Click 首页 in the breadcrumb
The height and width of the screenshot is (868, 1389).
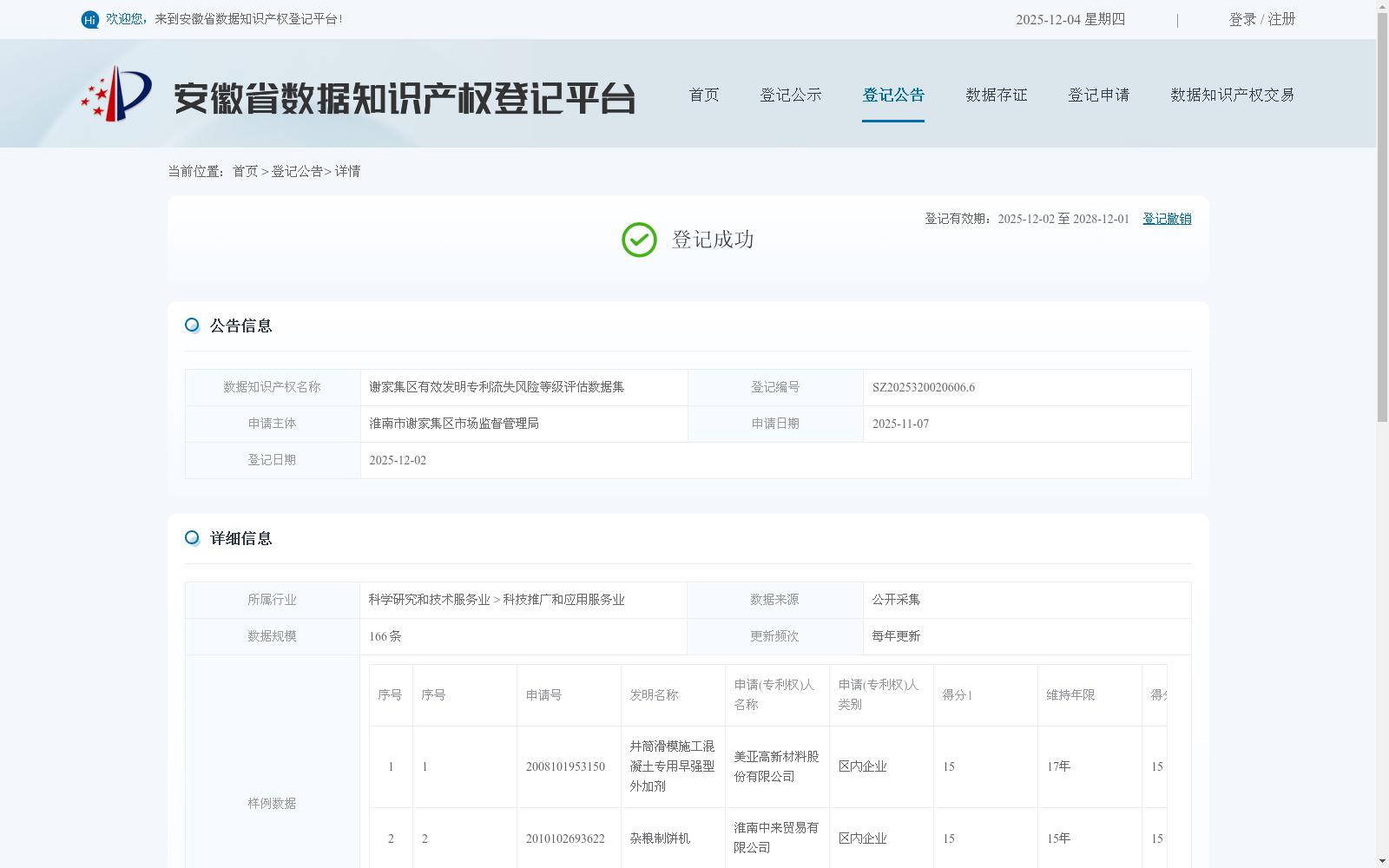click(245, 171)
